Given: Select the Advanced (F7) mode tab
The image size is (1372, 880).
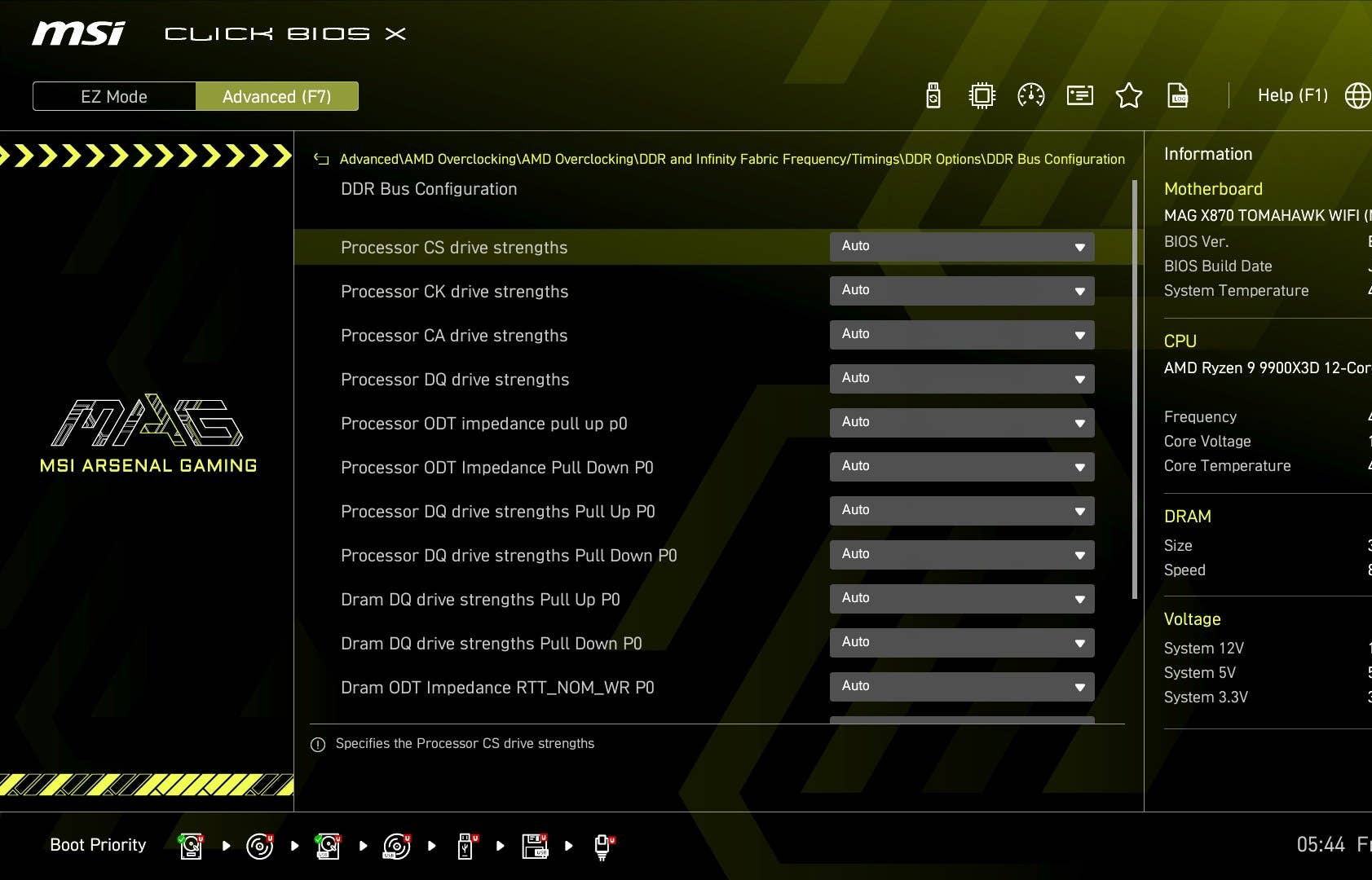Looking at the screenshot, I should [277, 96].
